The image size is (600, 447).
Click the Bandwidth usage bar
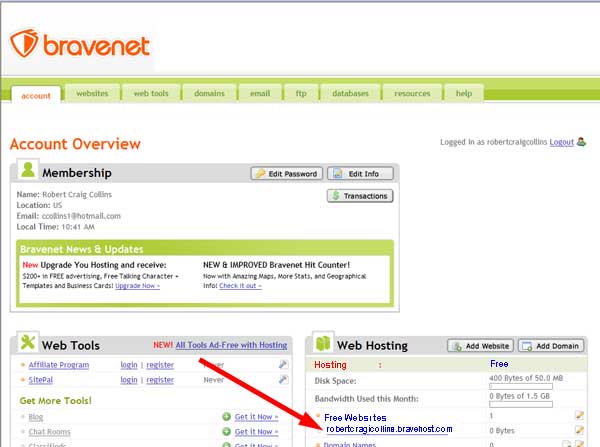521,405
